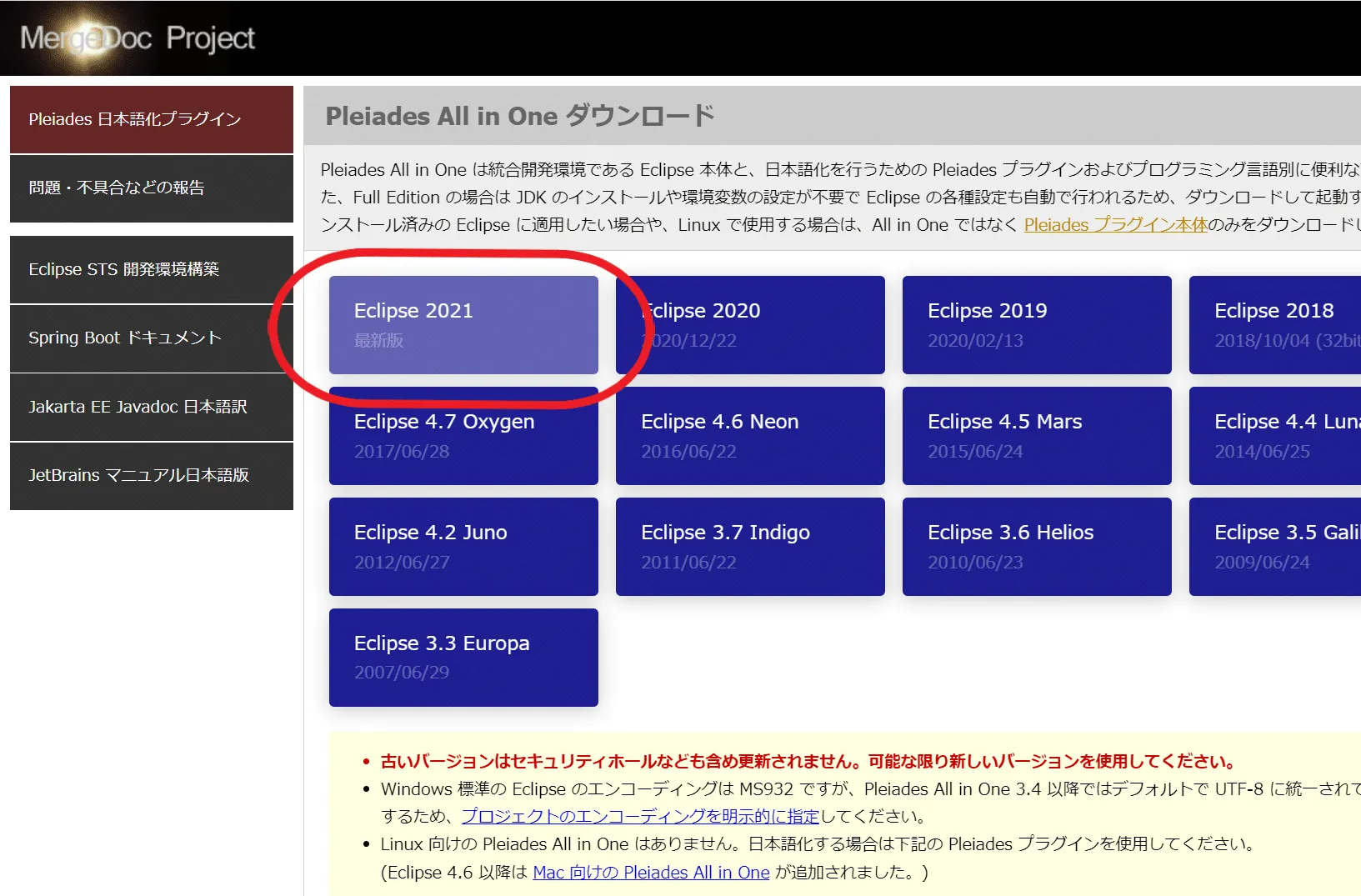The image size is (1361, 896).
Task: Select Eclipse STS 開発環境構築 menu item
Action: 152,269
